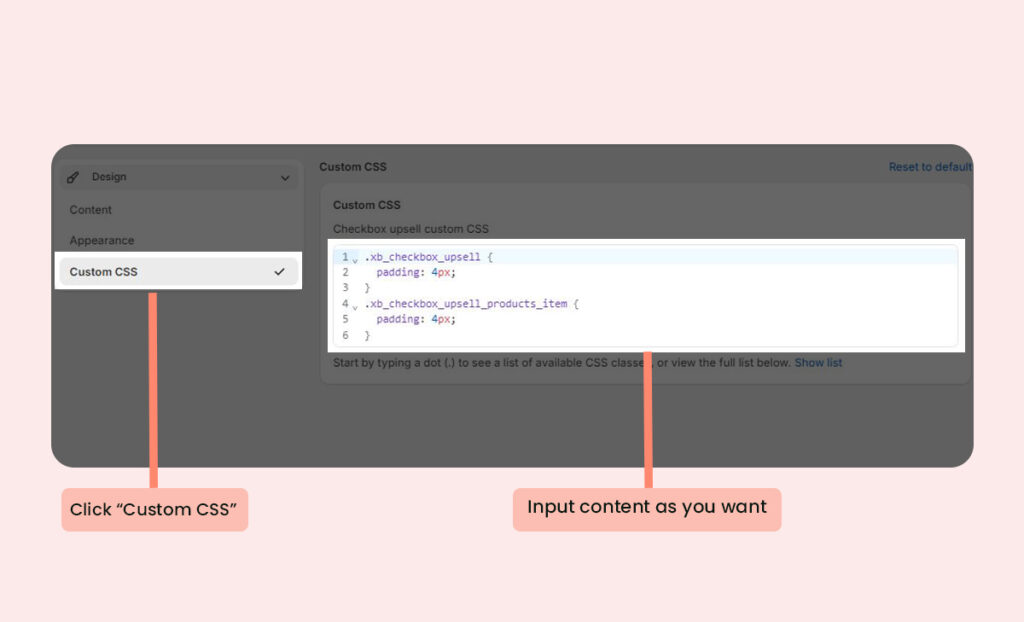Collapse the fold arrow on line 4

coord(355,305)
